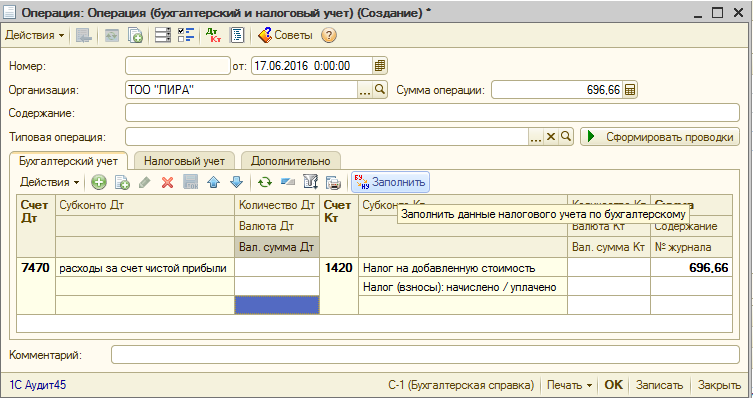This screenshot has width=753, height=398.
Task: Open calendar picker next to date field
Action: 380,66
